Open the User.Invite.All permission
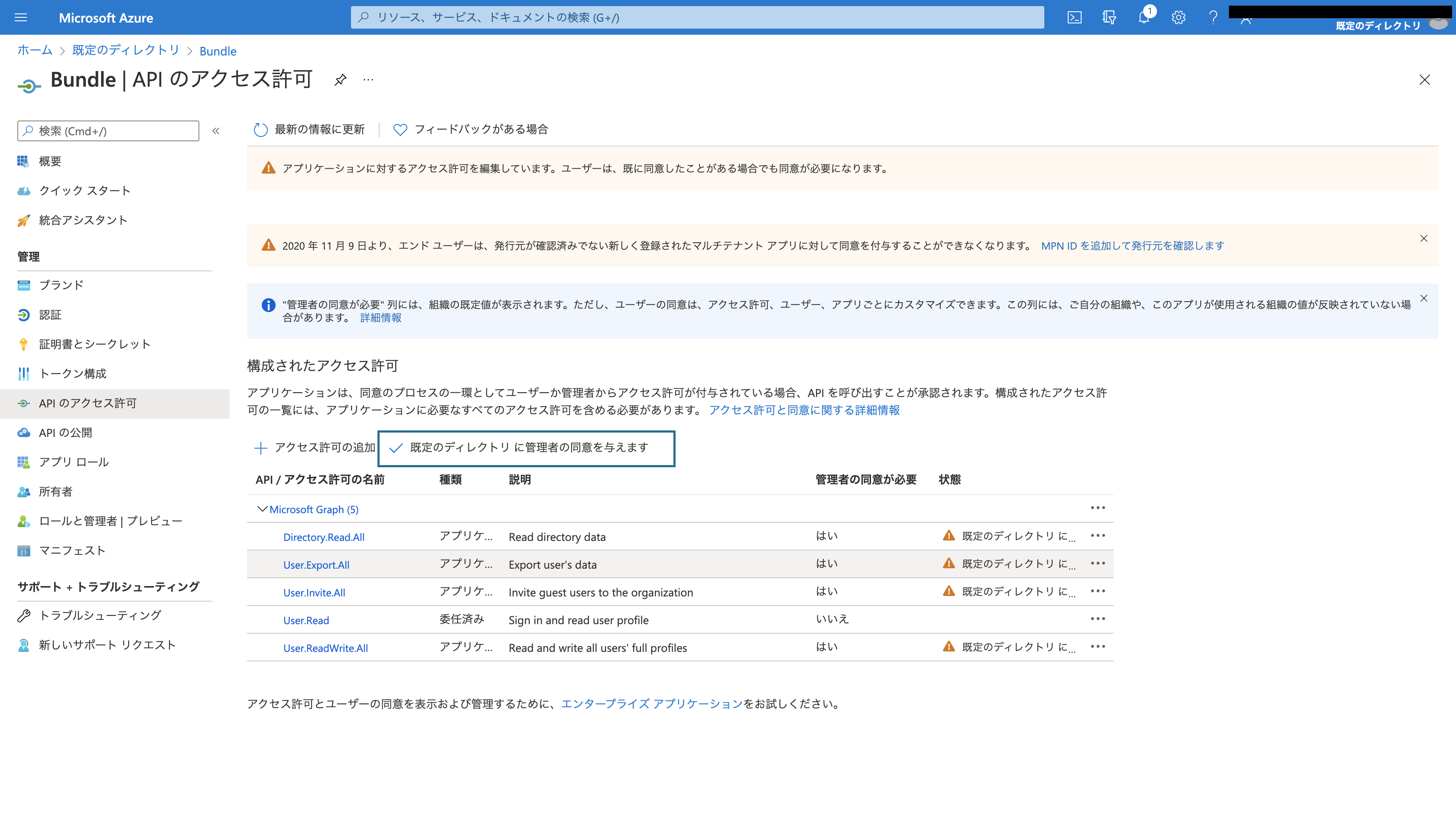1456x814 pixels. [x=314, y=593]
